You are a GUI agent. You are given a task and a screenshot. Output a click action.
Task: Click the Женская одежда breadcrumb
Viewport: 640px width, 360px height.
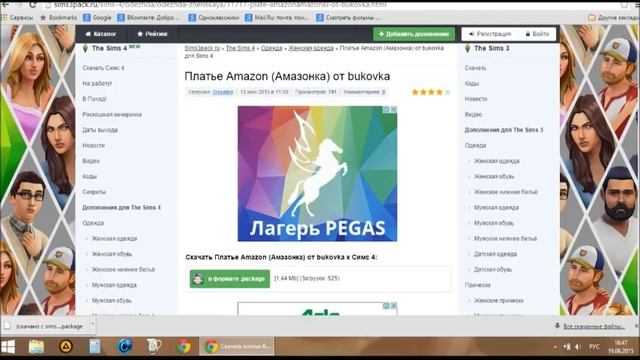(x=311, y=48)
